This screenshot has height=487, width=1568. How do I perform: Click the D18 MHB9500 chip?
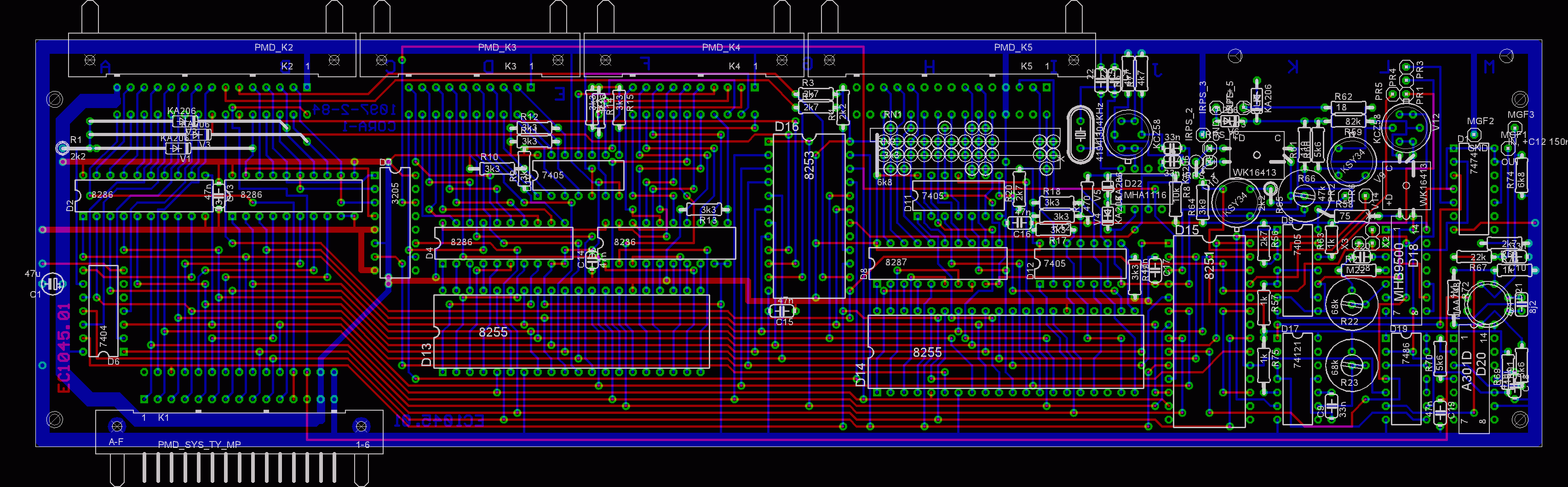pos(1406,271)
